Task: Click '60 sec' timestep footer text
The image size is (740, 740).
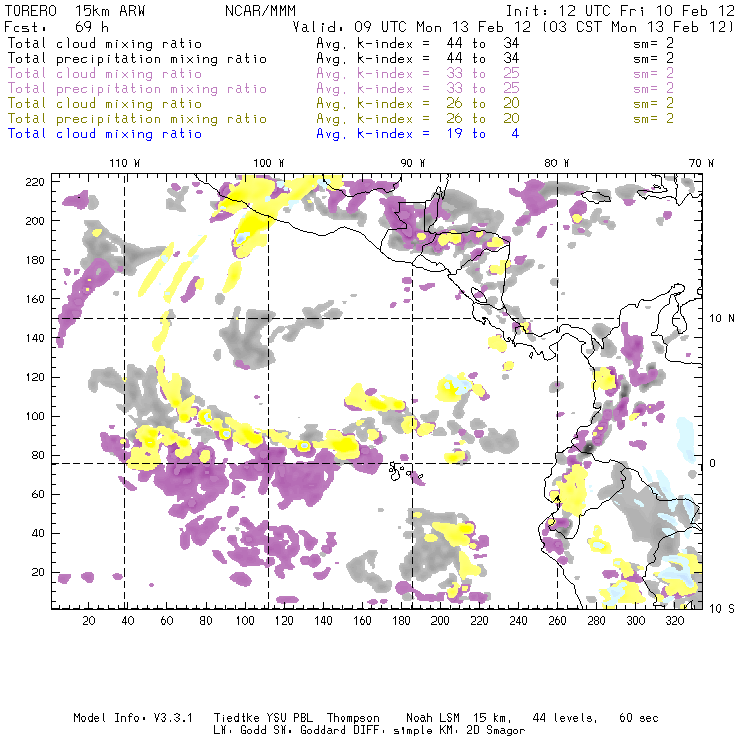Action: (x=639, y=718)
